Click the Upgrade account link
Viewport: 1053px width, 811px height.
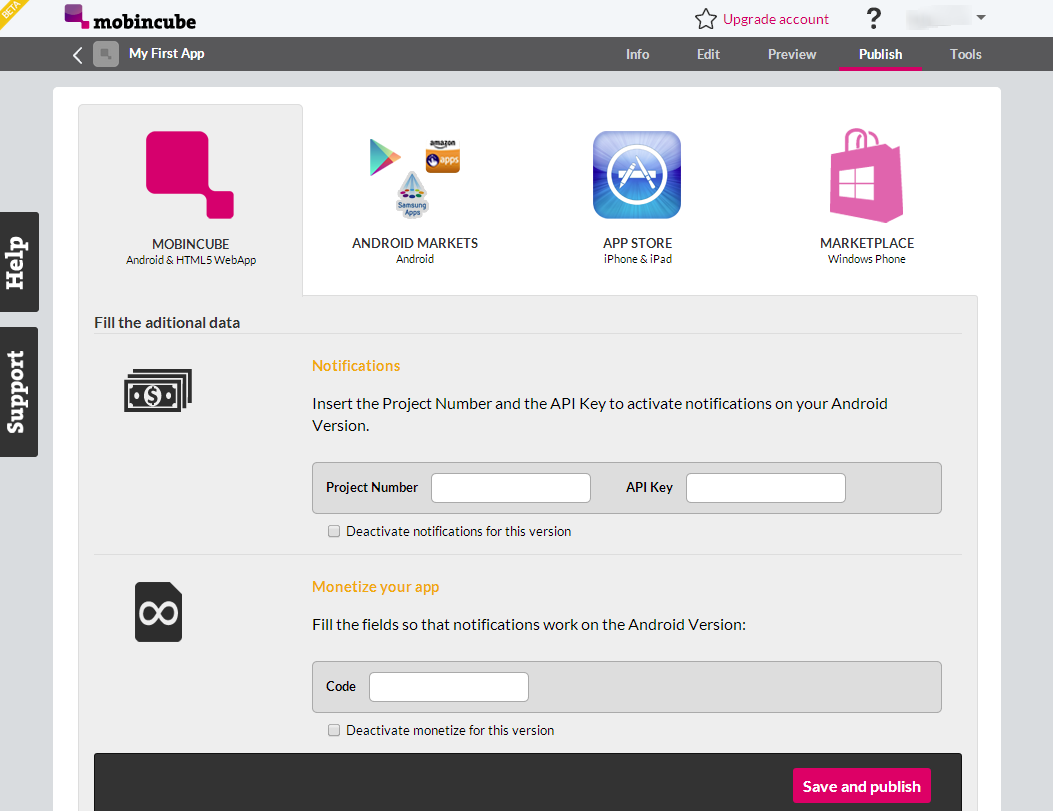[x=776, y=19]
